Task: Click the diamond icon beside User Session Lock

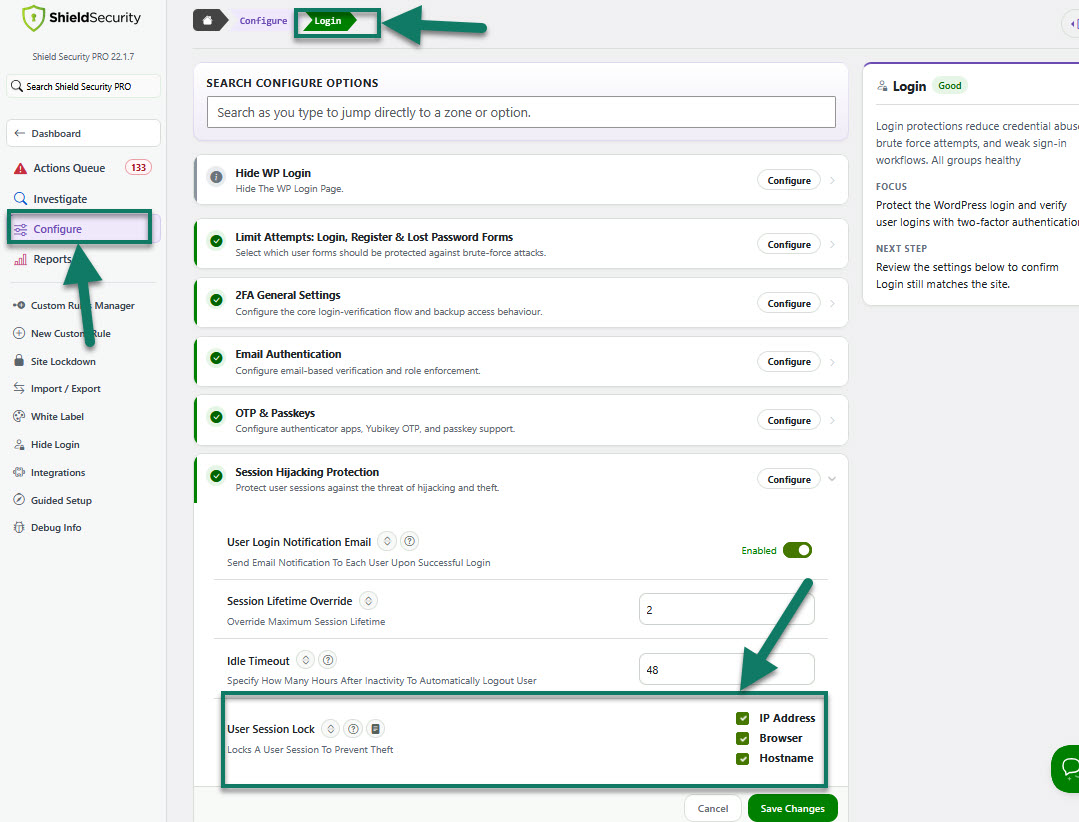Action: 331,729
